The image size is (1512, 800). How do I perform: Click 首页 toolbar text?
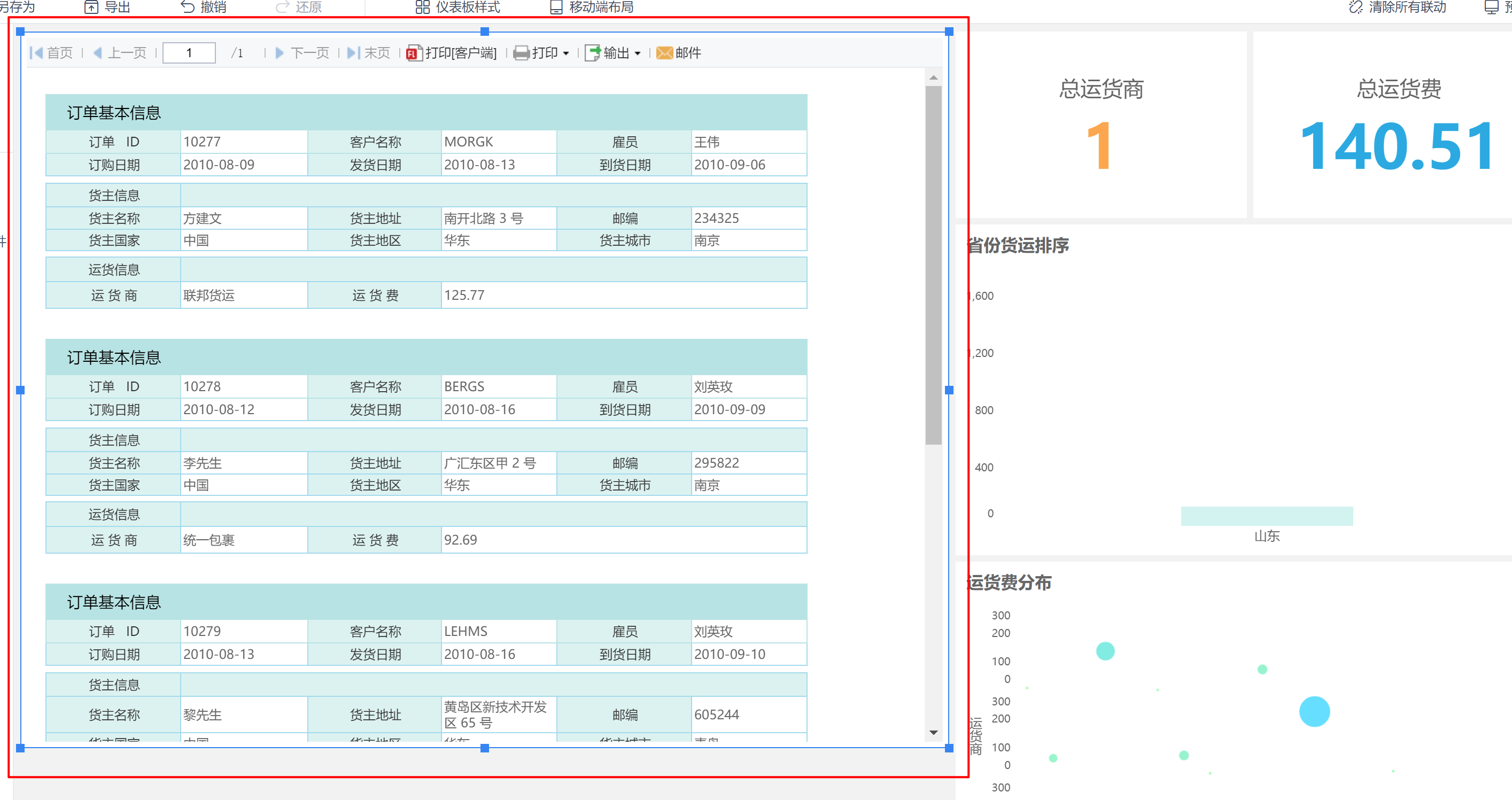[60, 53]
